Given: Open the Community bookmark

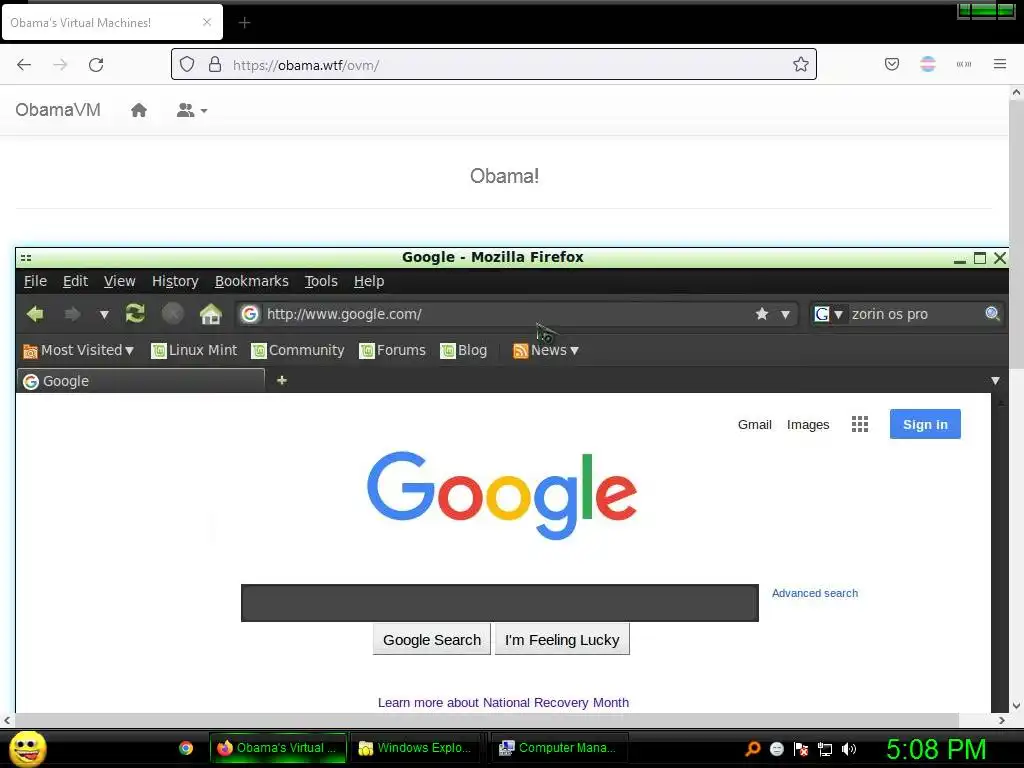Looking at the screenshot, I should point(298,351).
